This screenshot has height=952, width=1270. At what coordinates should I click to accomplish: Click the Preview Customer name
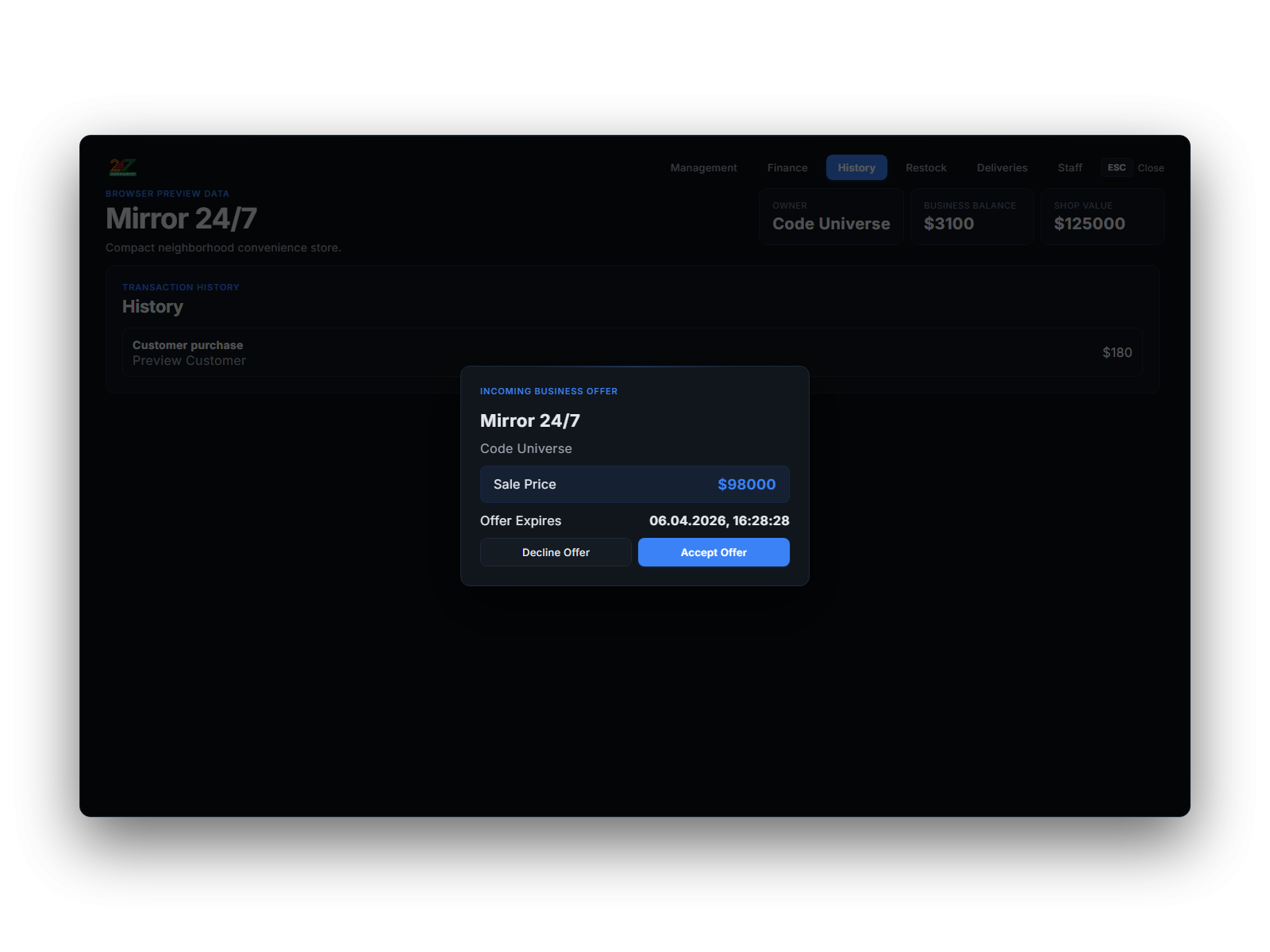tap(189, 360)
